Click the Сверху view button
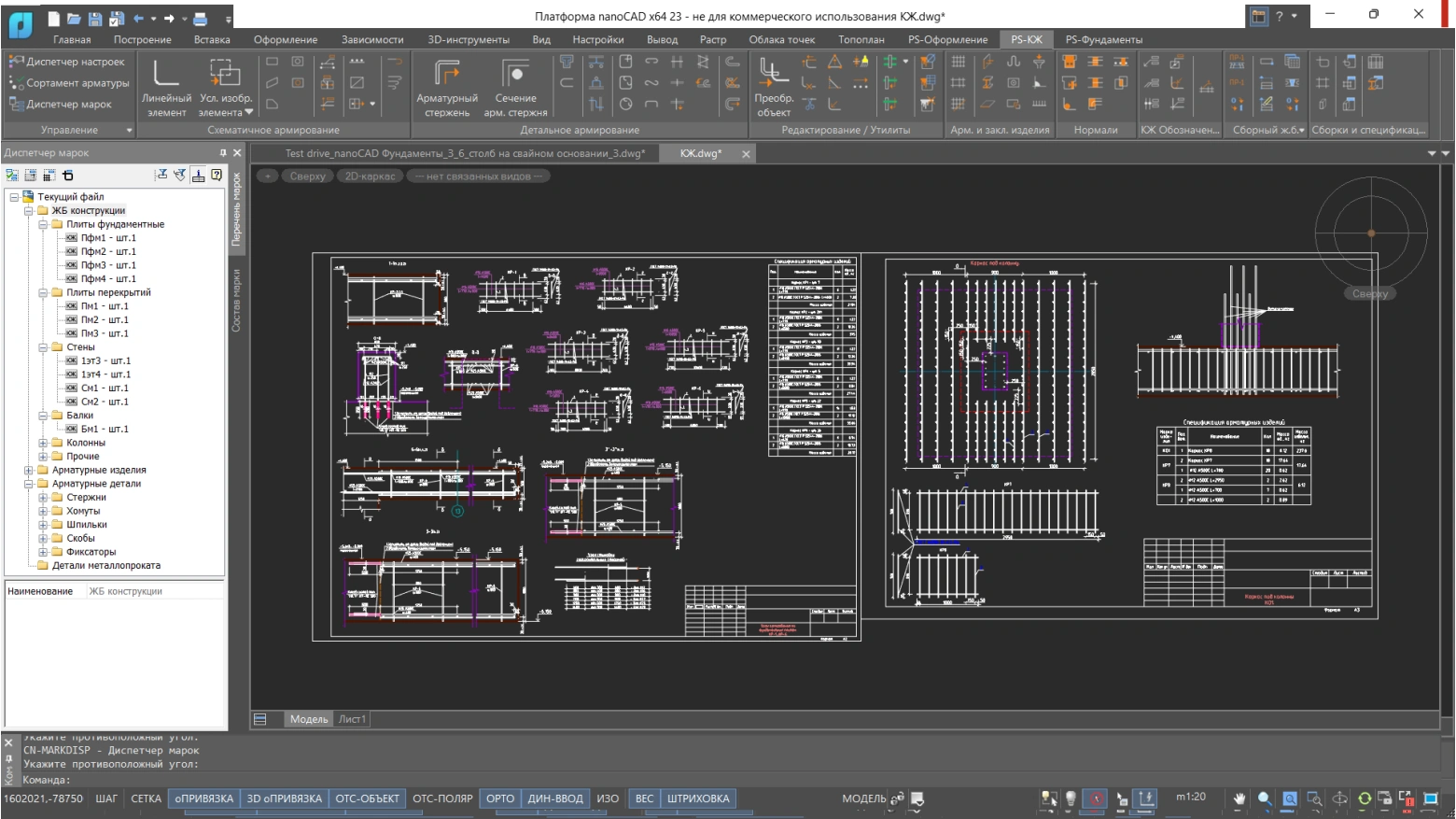 [x=307, y=176]
